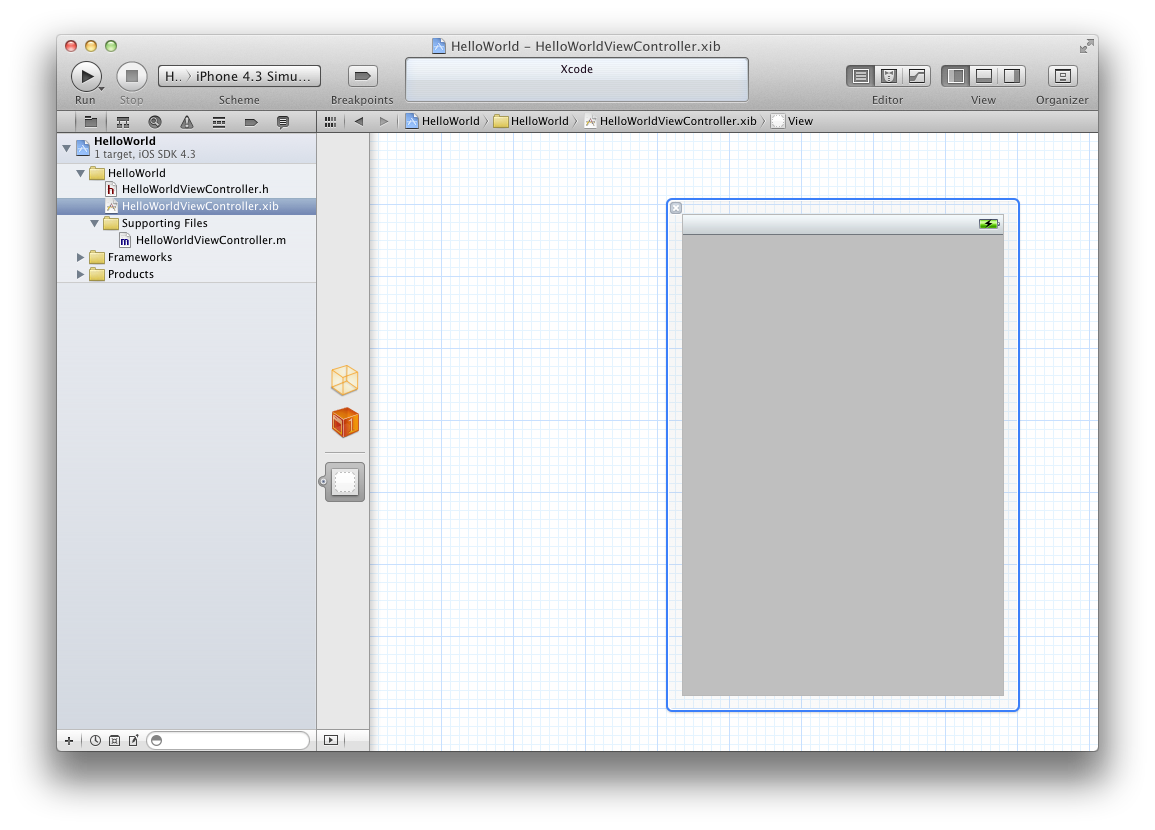Open the iPhone 4.3 Simulator scheme selector
This screenshot has width=1155, height=830.
point(237,76)
